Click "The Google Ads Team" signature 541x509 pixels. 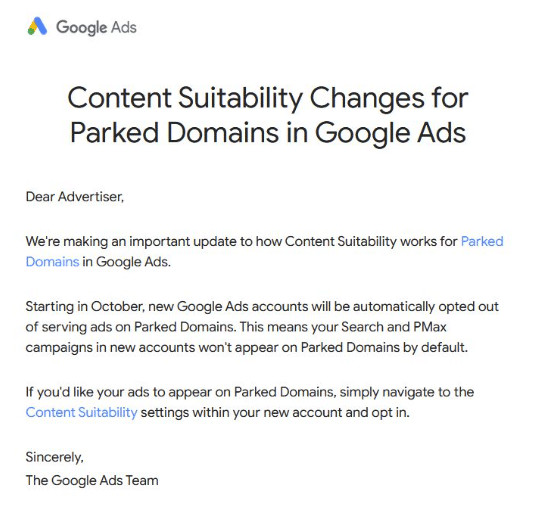[x=92, y=480]
